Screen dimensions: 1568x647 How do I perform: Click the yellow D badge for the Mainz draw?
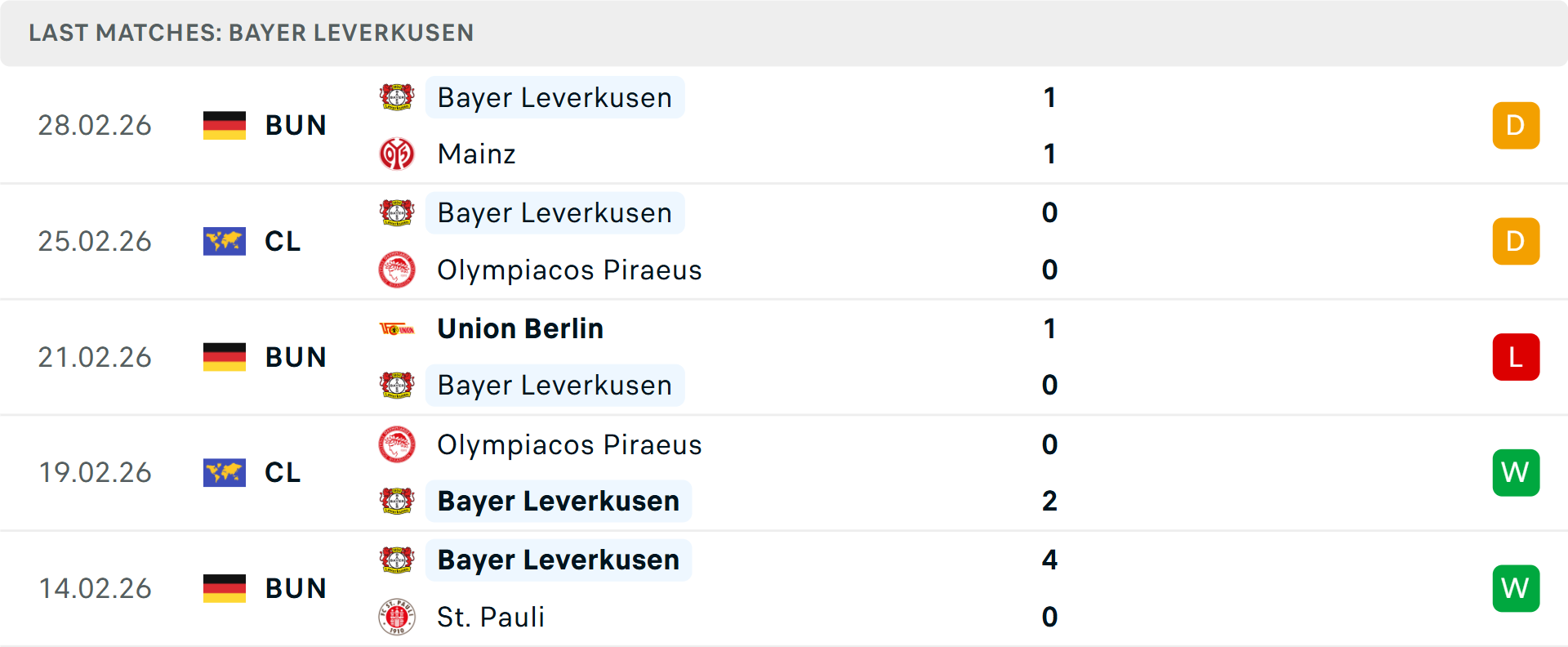tap(1516, 125)
